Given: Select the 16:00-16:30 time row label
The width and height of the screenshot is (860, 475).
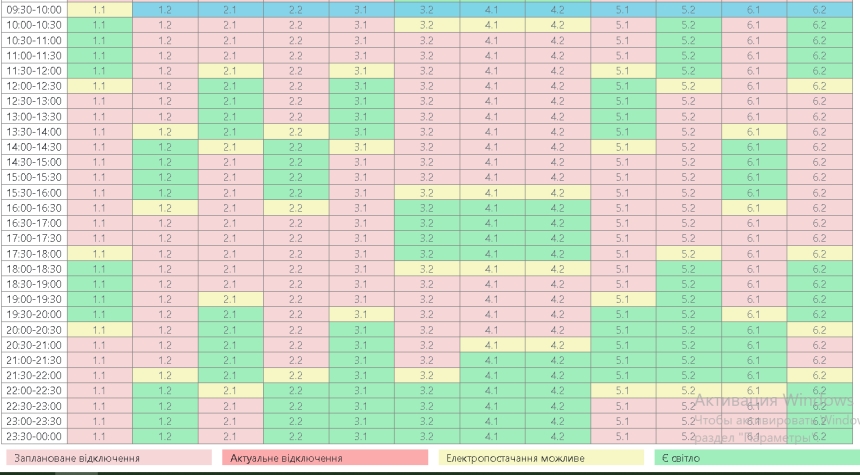Looking at the screenshot, I should [x=33, y=208].
